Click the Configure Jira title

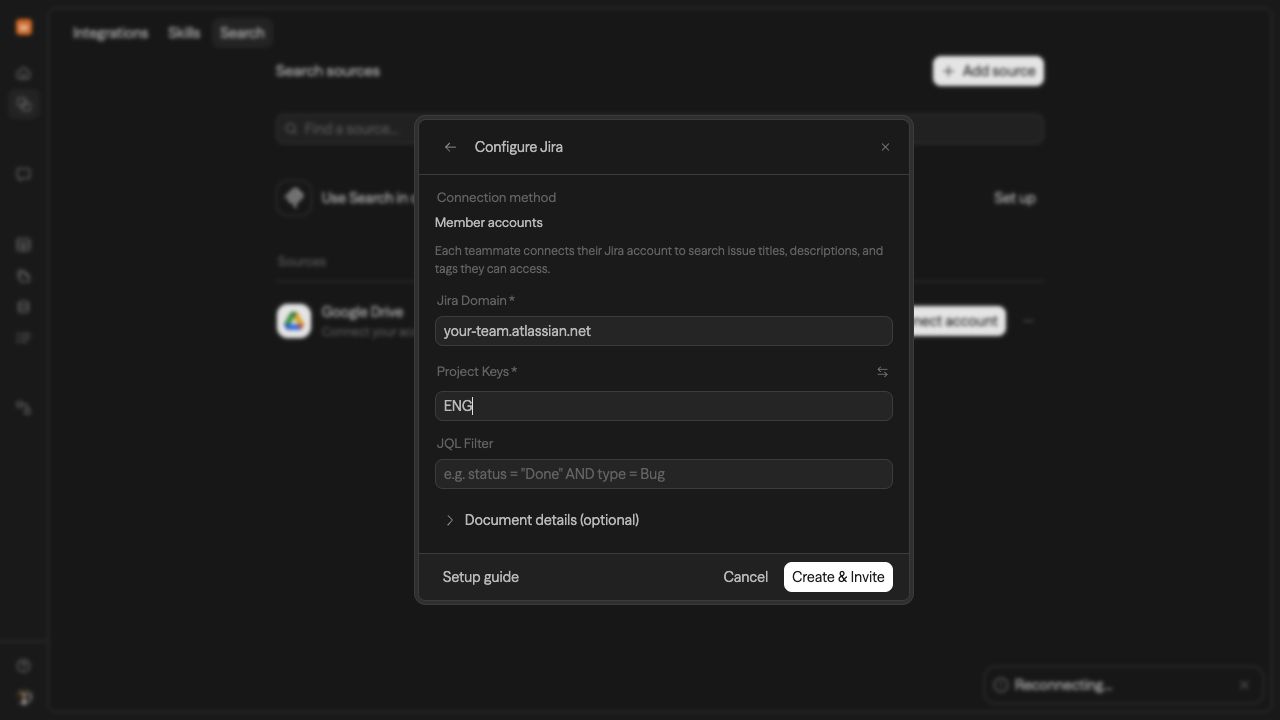point(518,147)
